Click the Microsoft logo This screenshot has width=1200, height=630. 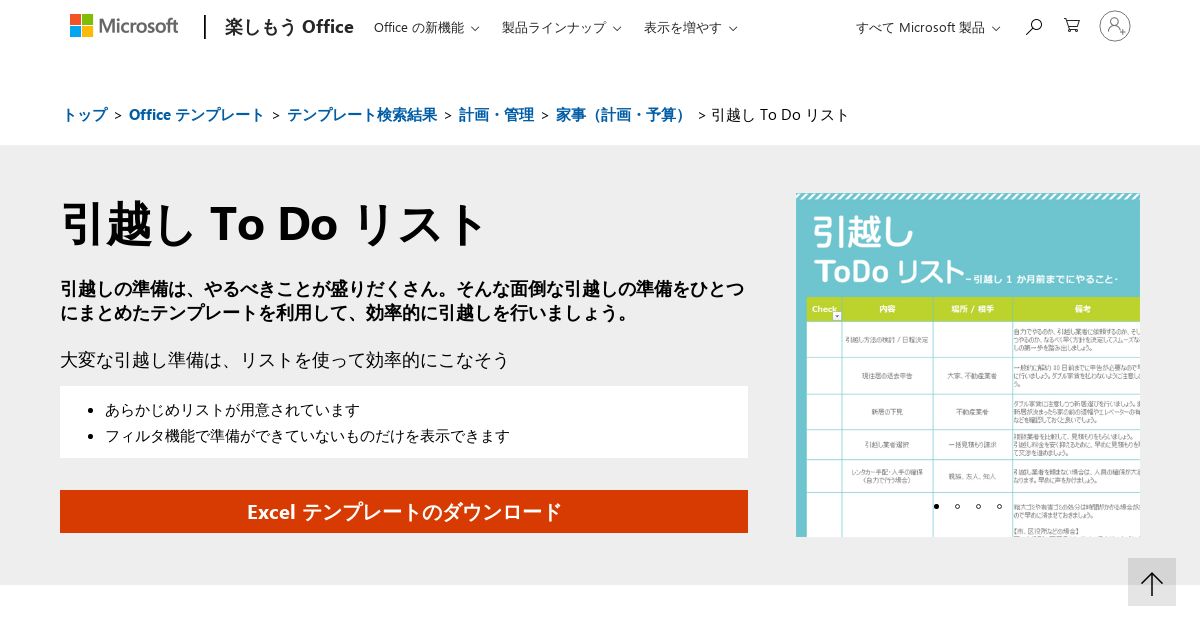click(x=124, y=26)
